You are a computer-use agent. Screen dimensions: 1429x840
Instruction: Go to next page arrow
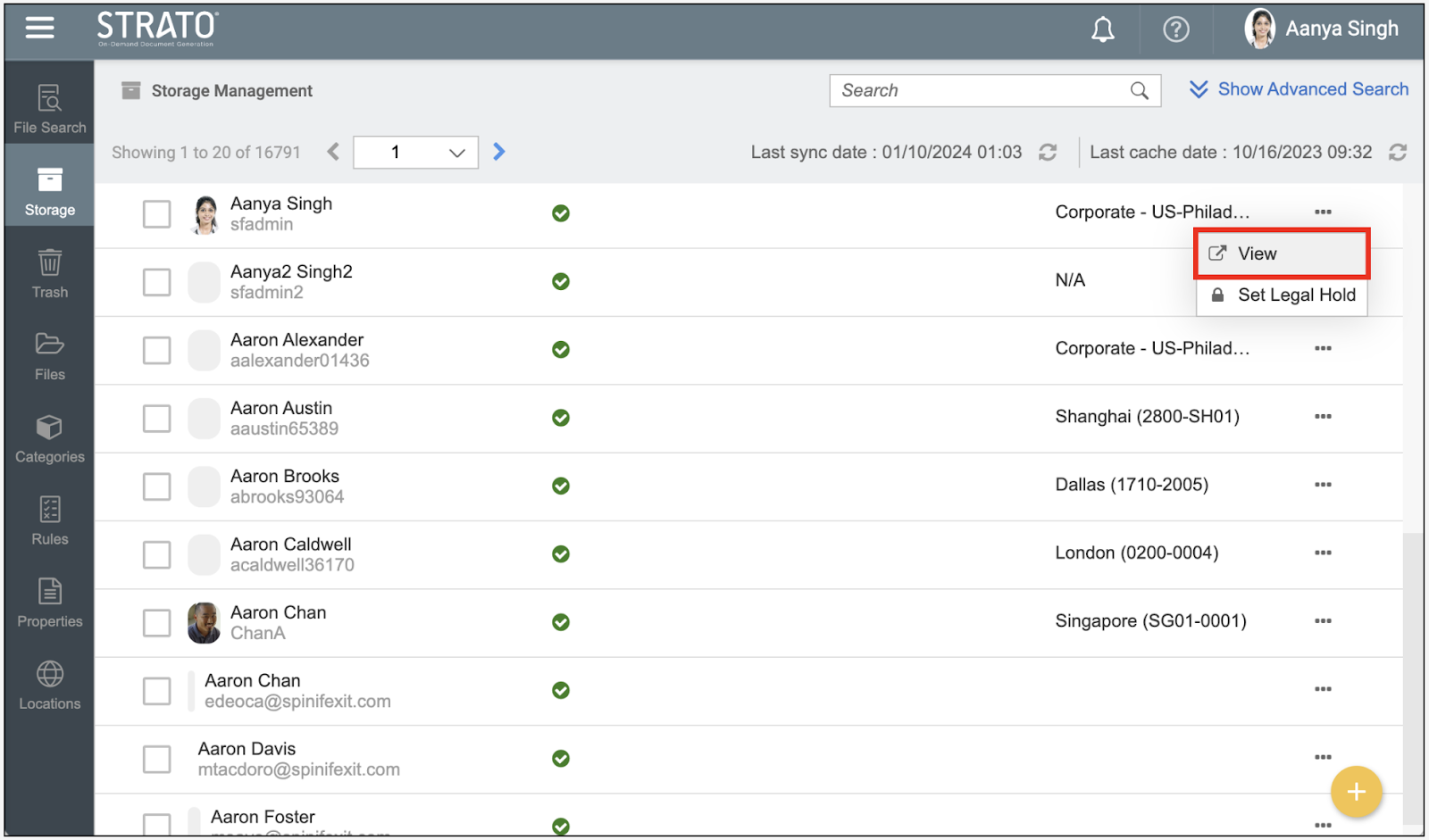499,153
